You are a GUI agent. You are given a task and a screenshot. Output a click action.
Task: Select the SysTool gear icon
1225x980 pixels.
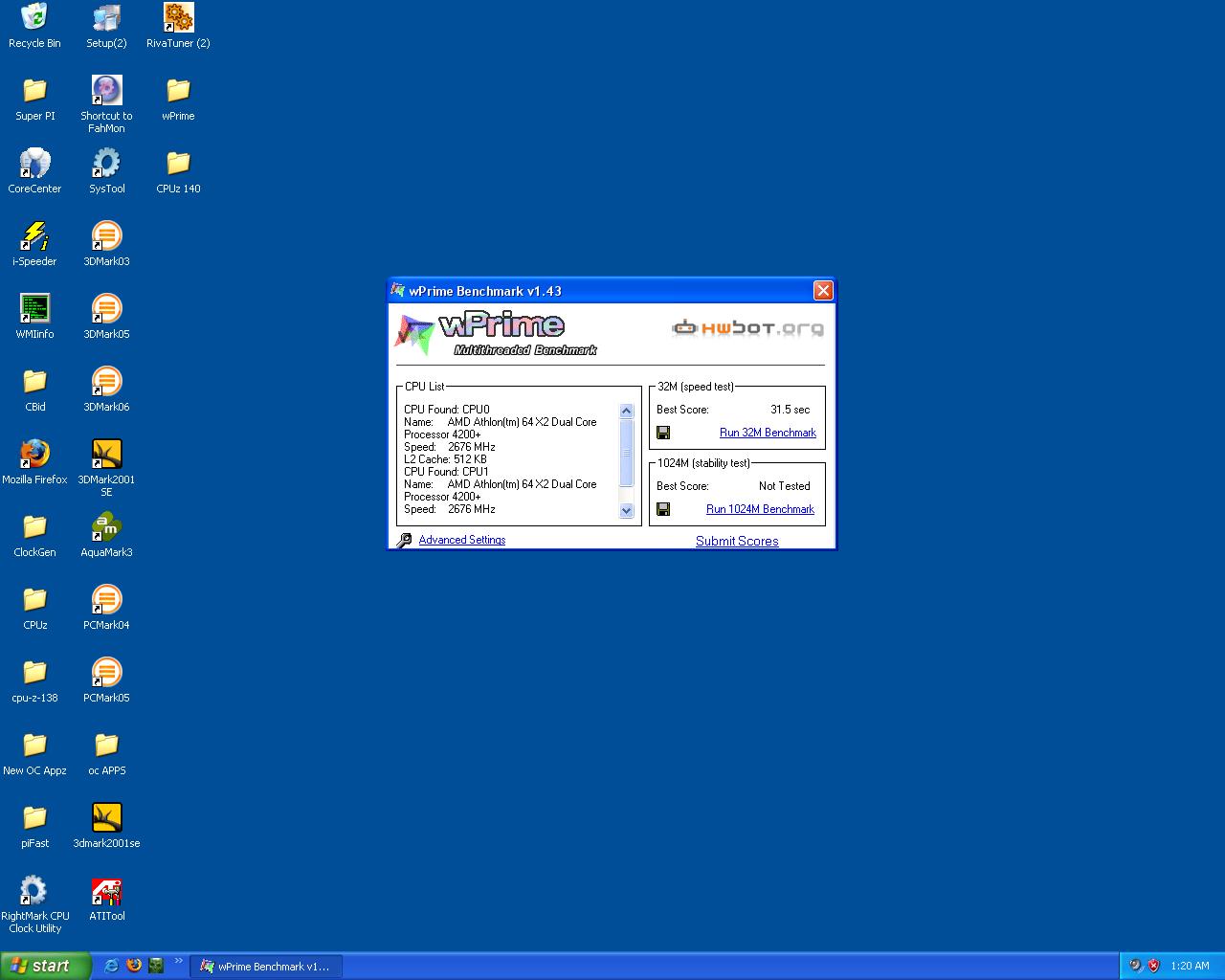pos(106,163)
